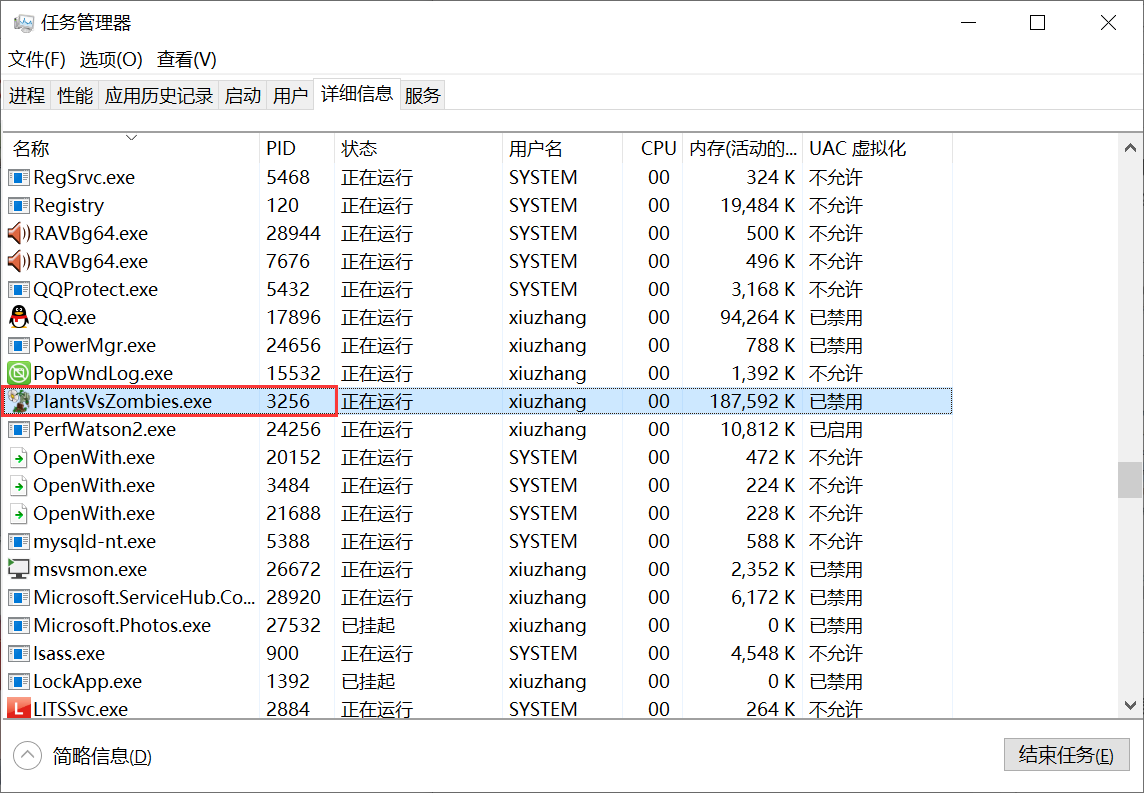This screenshot has width=1144, height=793.
Task: Switch to the 启动 tab
Action: click(x=243, y=96)
